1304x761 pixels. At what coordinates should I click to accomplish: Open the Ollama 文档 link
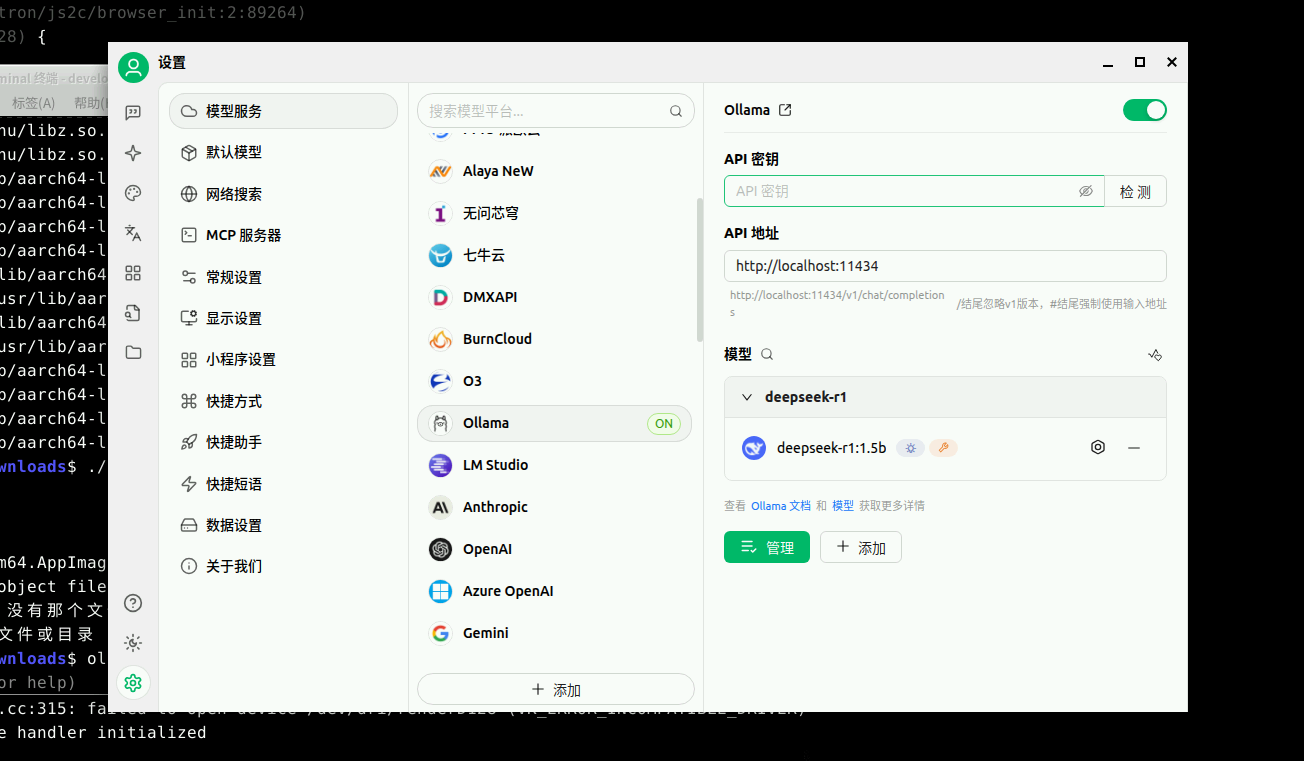pyautogui.click(x=781, y=506)
